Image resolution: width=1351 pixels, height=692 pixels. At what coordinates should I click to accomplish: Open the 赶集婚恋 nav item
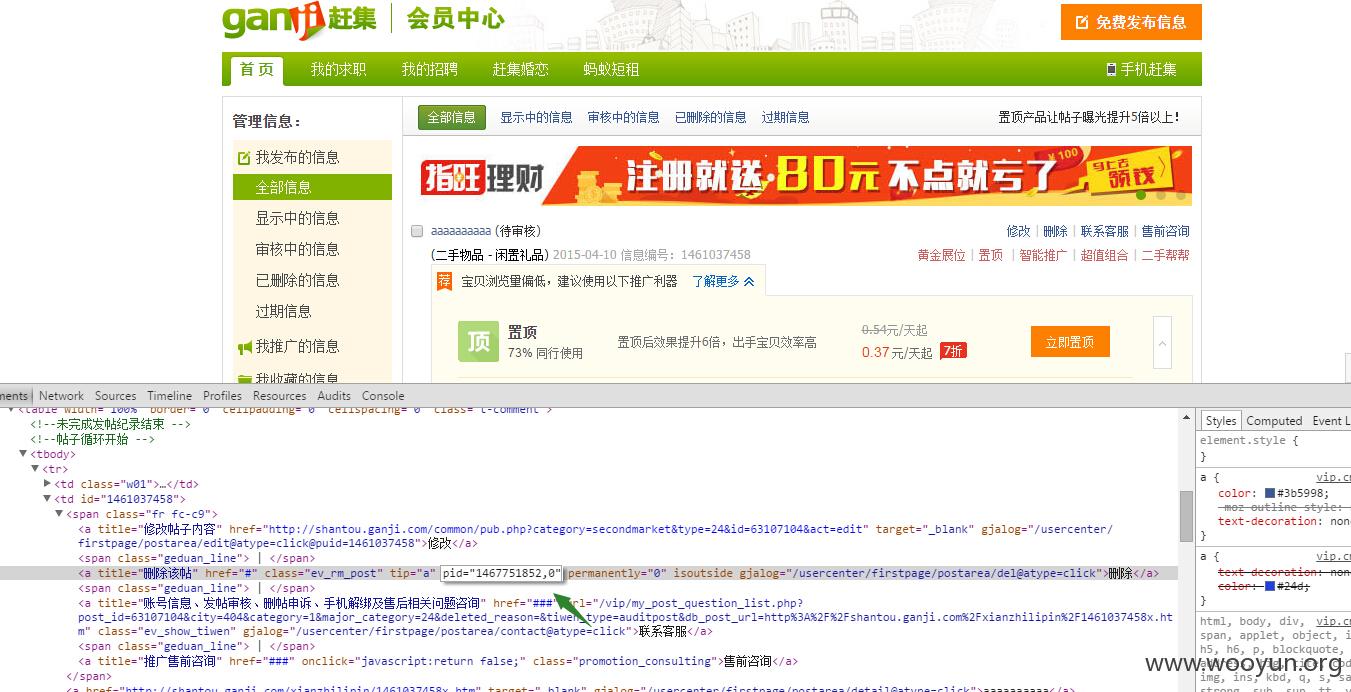pos(521,70)
